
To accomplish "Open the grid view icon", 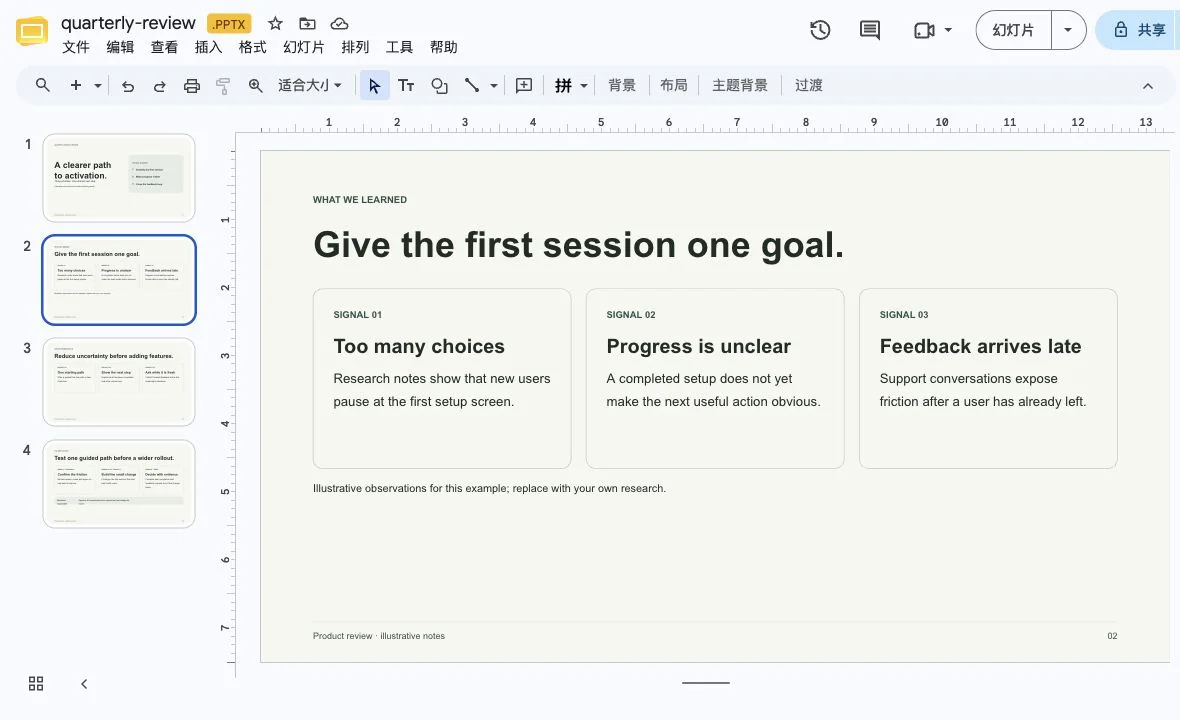I will (36, 683).
